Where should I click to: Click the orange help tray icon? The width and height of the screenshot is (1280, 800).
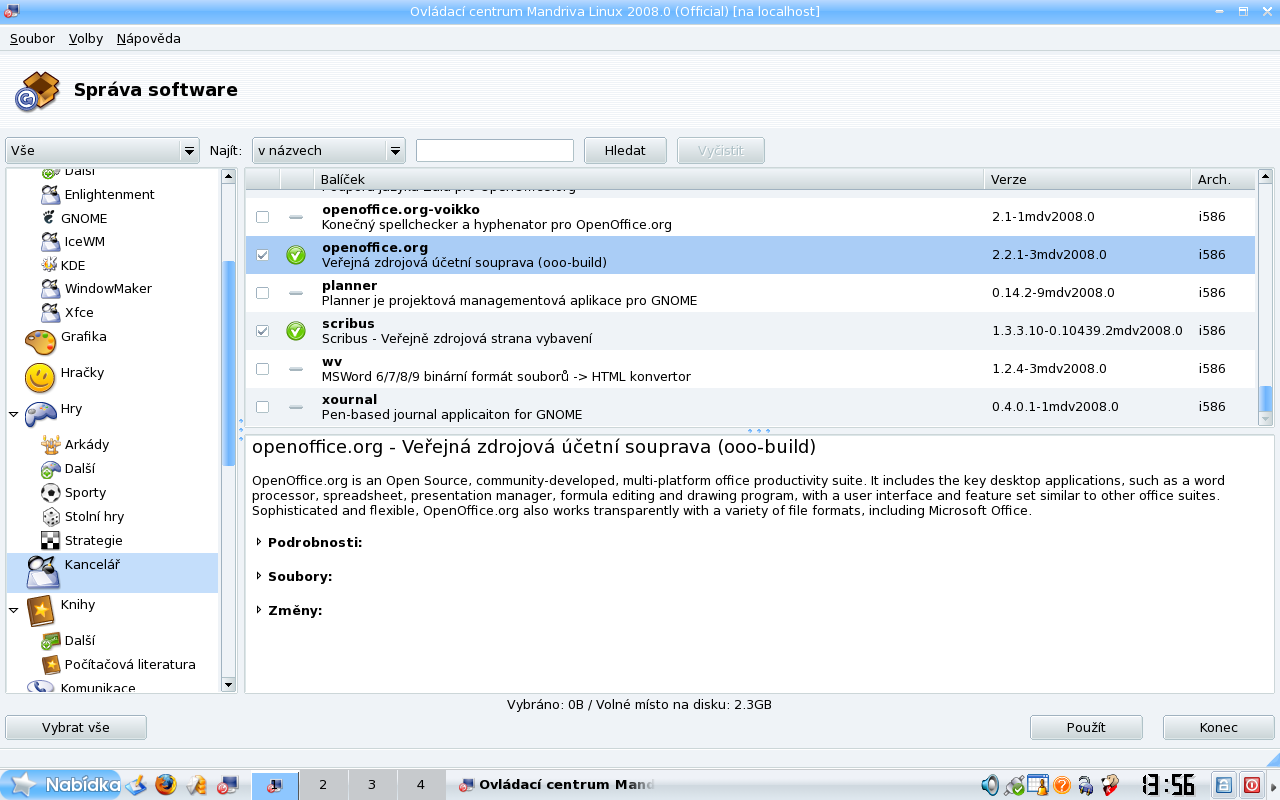tap(1062, 786)
